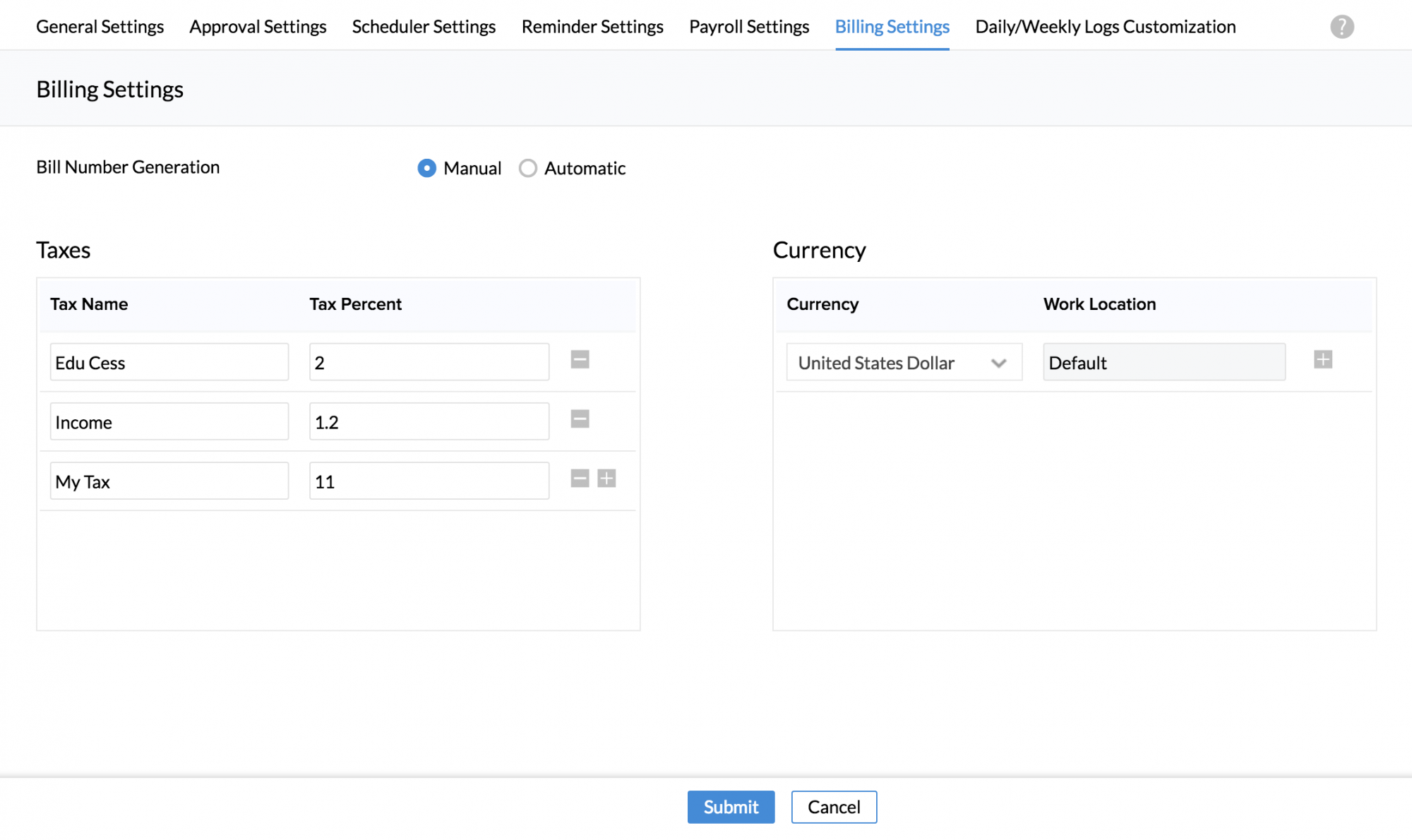Add a new tax row
1412x840 pixels.
[x=606, y=479]
